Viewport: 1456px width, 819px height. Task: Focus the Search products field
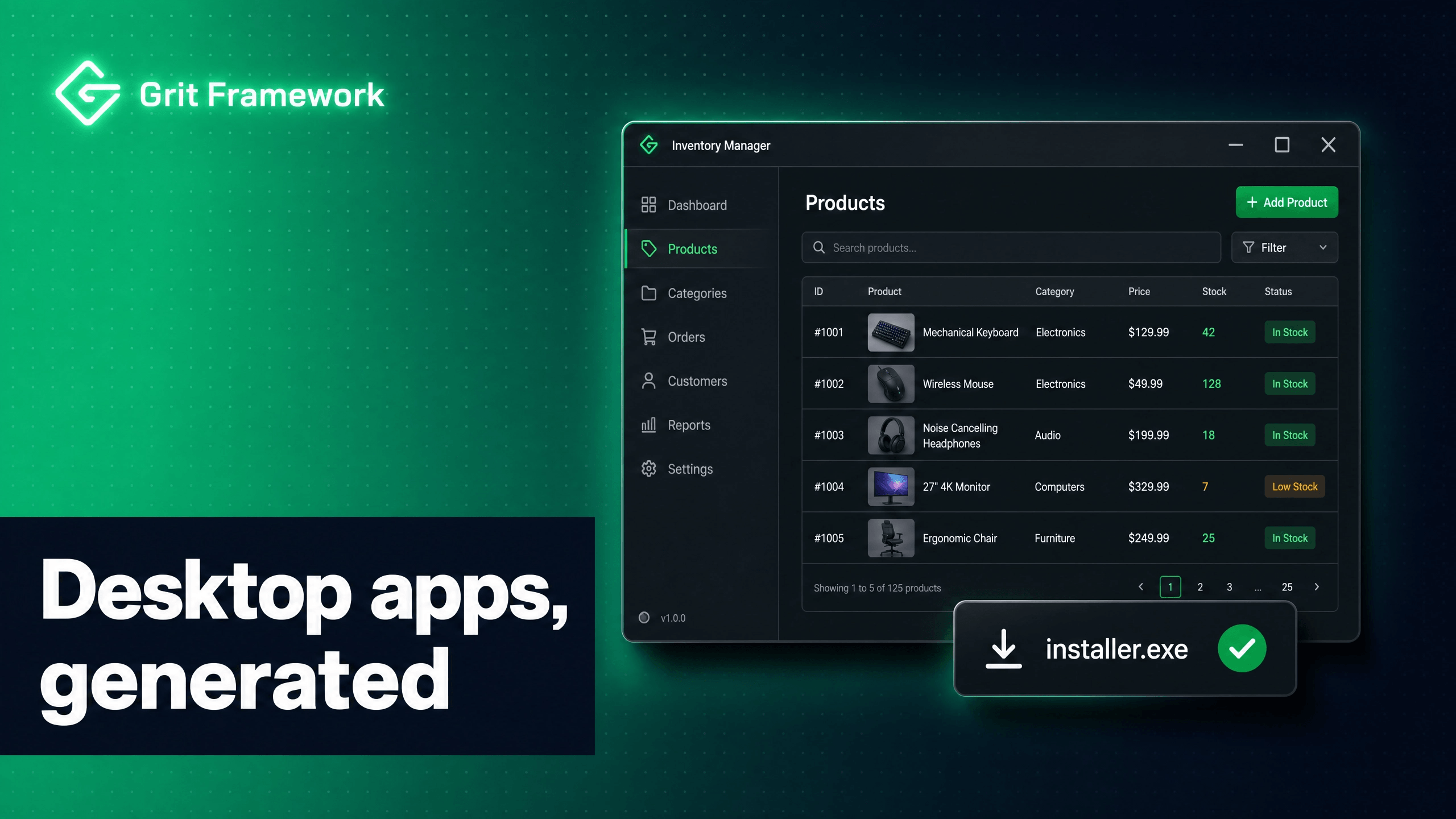click(x=1011, y=247)
